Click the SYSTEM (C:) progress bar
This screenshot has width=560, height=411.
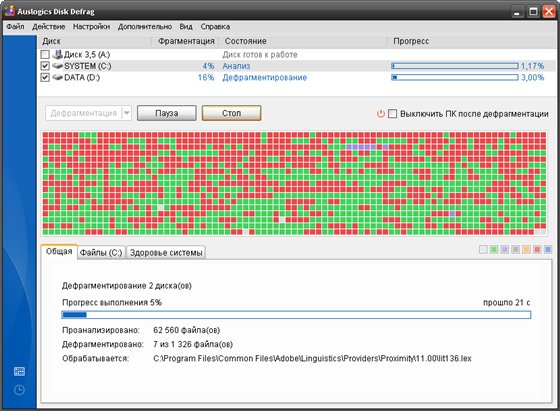455,66
